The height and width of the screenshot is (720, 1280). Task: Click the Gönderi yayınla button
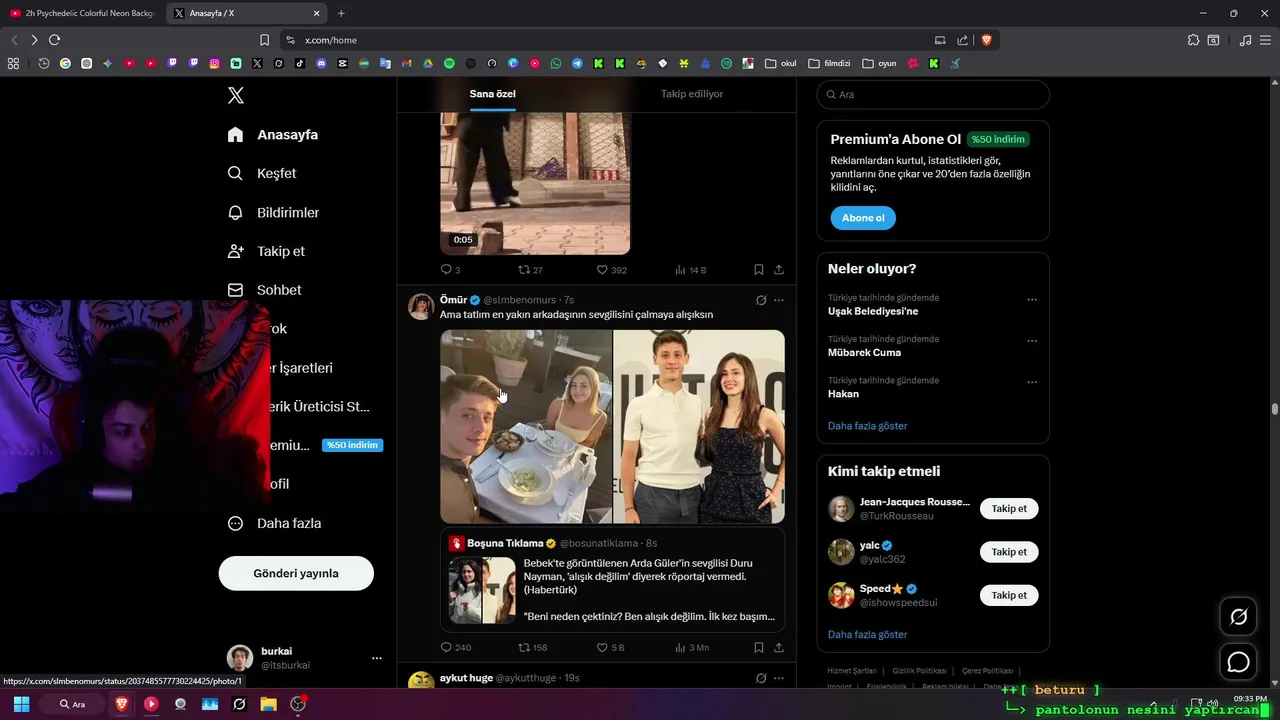[x=296, y=573]
